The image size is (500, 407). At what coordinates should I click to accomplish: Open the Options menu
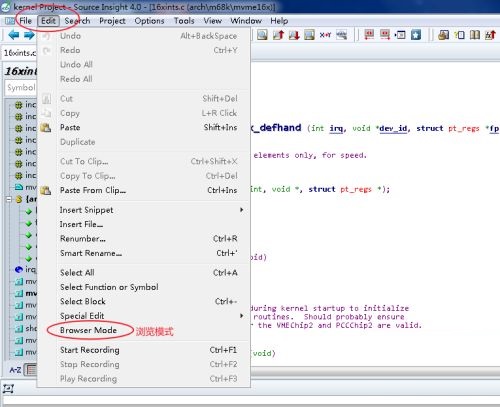(149, 21)
